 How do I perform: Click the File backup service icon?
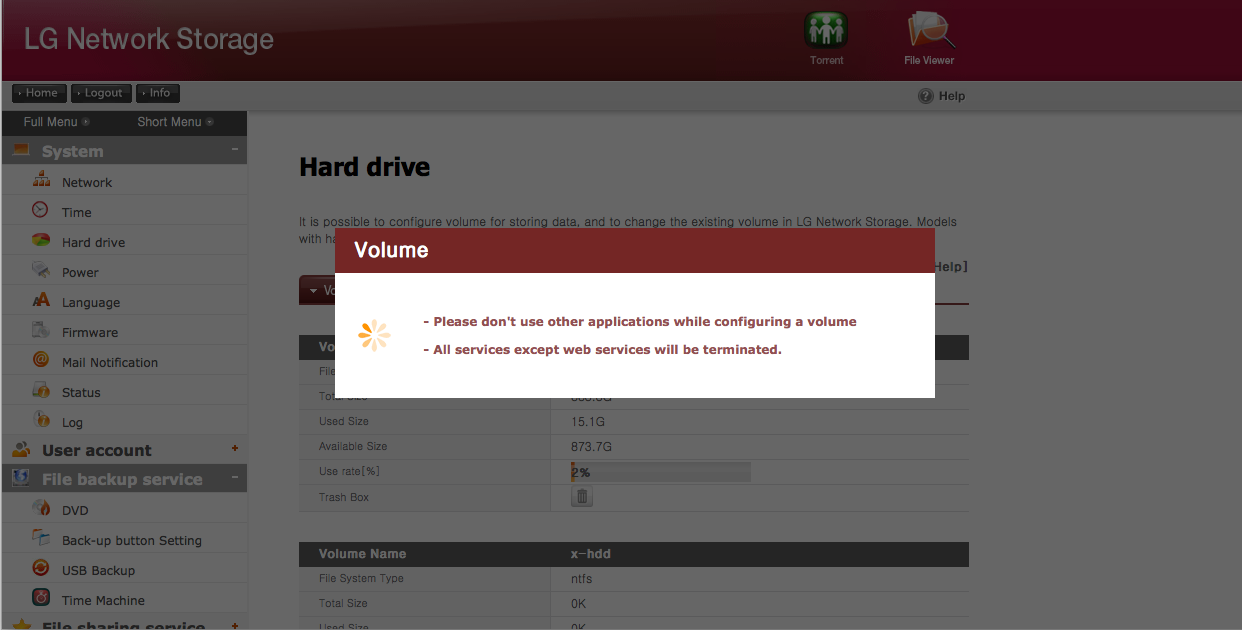21,479
